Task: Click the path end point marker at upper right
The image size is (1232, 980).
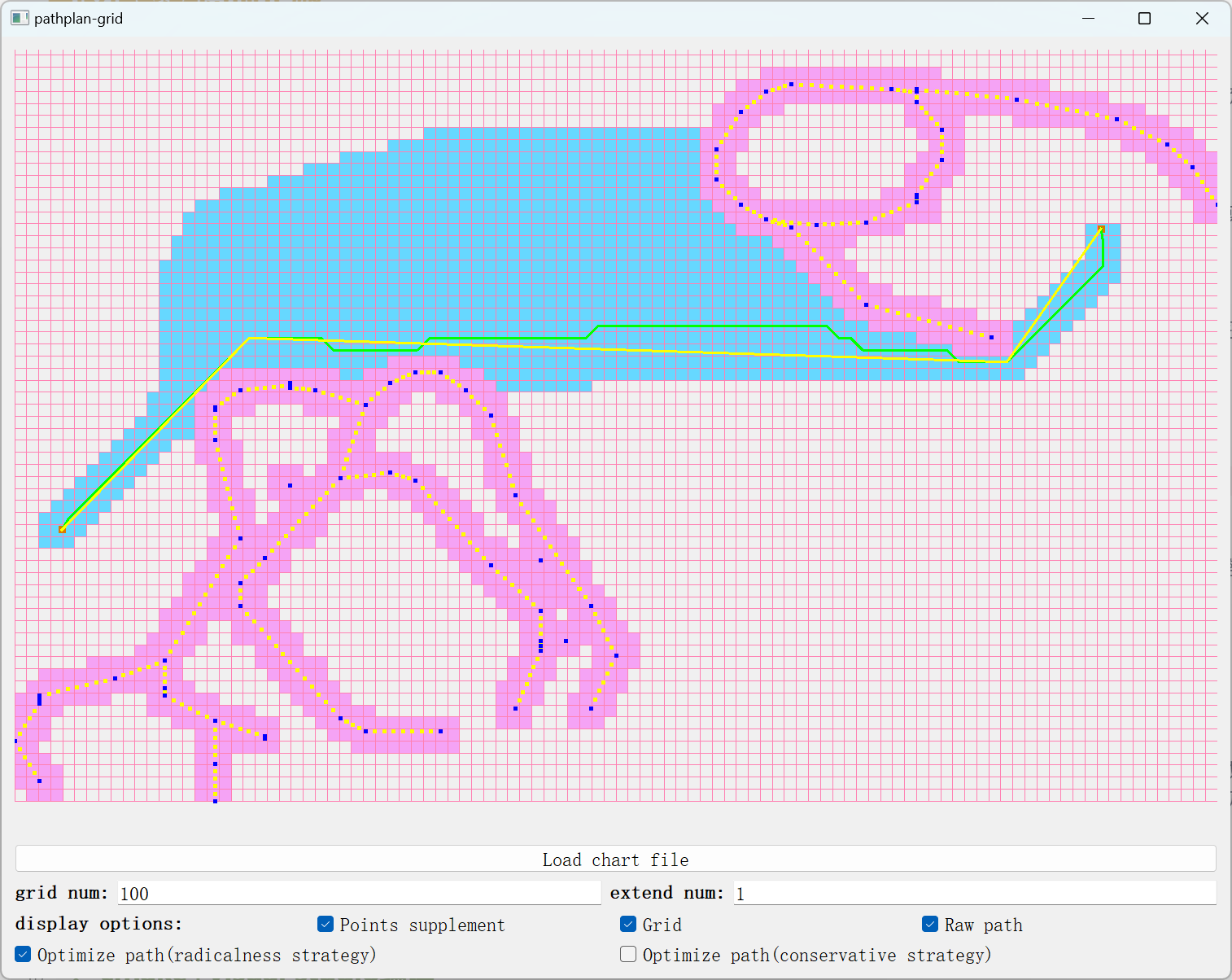Action: 1101,230
